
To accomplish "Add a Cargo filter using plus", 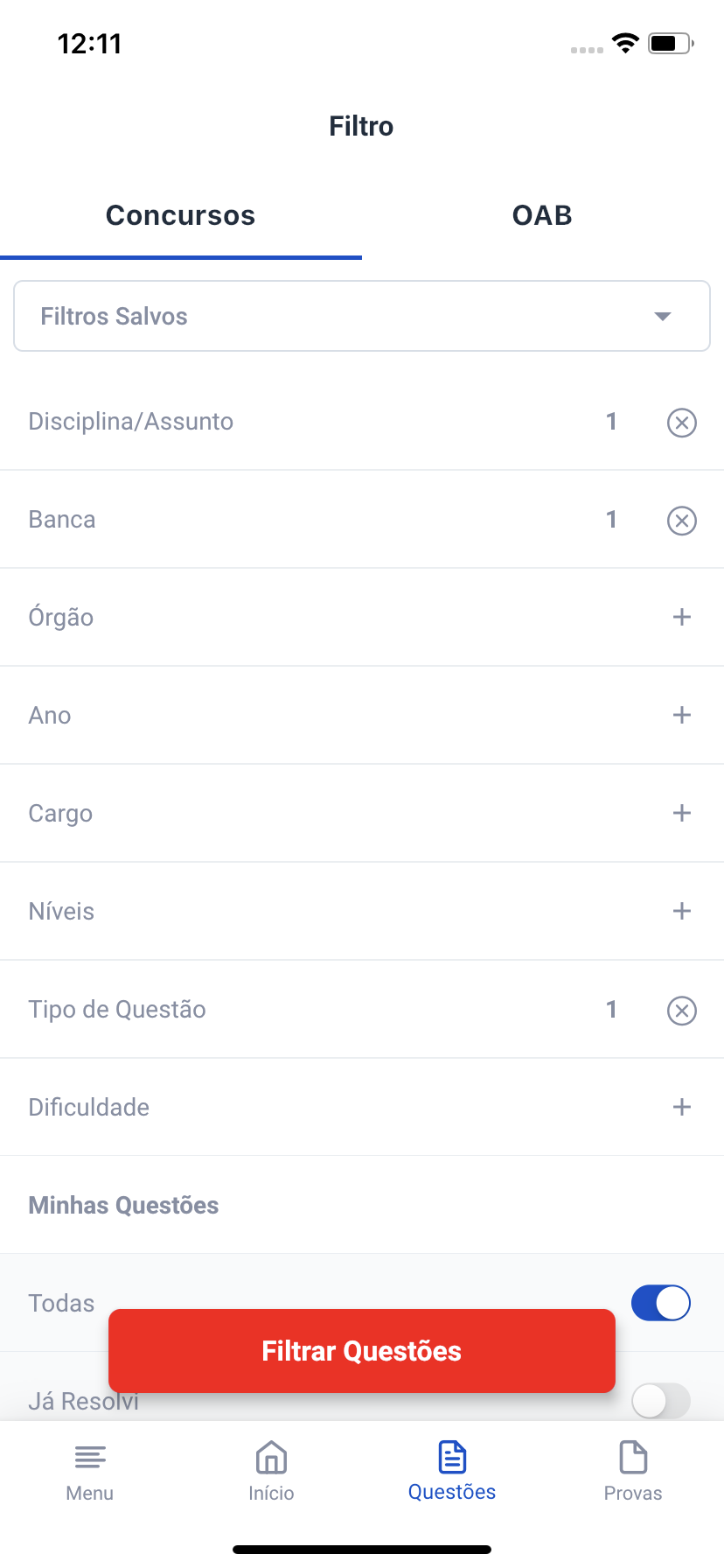I will coord(681,813).
